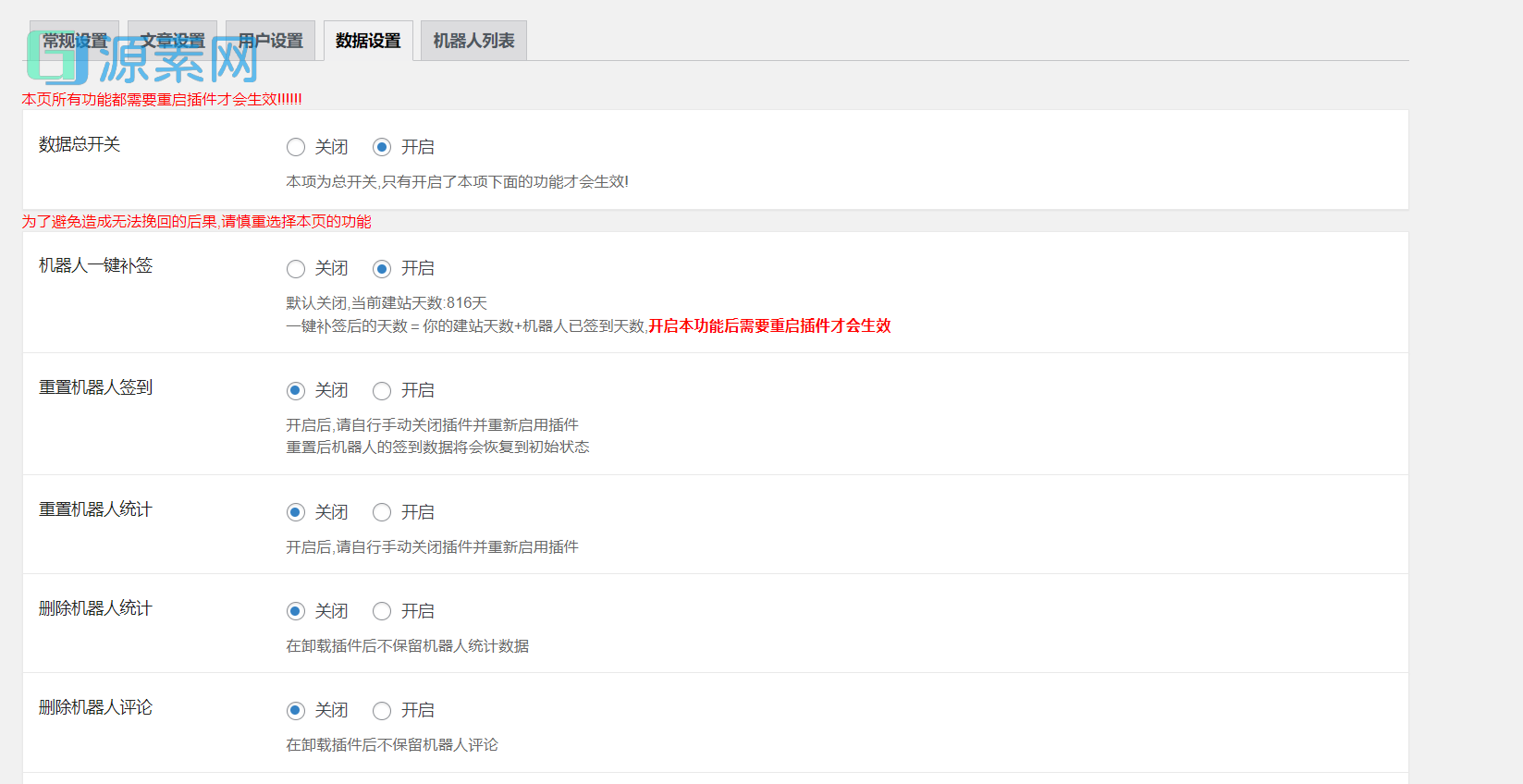Open the 机器人列表 tab

pyautogui.click(x=473, y=41)
